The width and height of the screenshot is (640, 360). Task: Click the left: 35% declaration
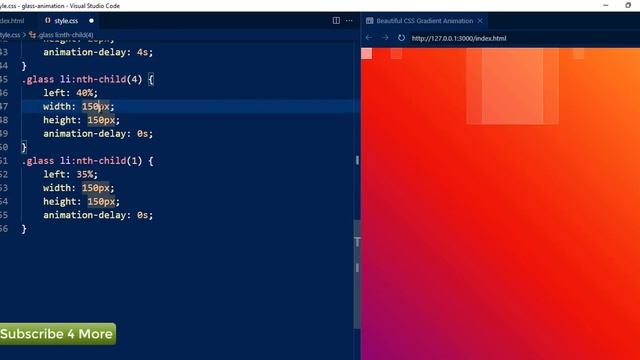(x=71, y=174)
